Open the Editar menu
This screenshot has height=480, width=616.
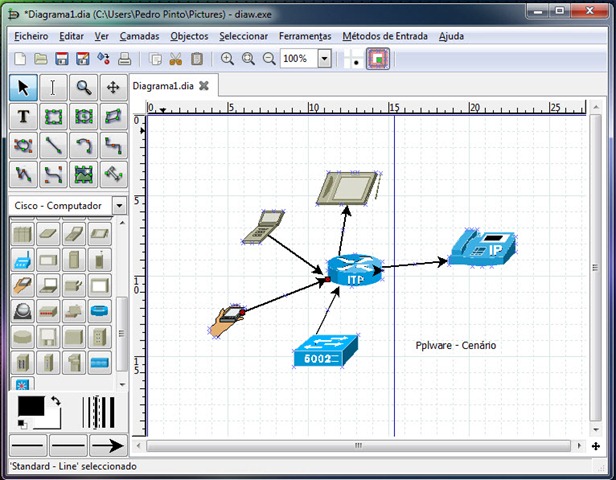pos(72,36)
